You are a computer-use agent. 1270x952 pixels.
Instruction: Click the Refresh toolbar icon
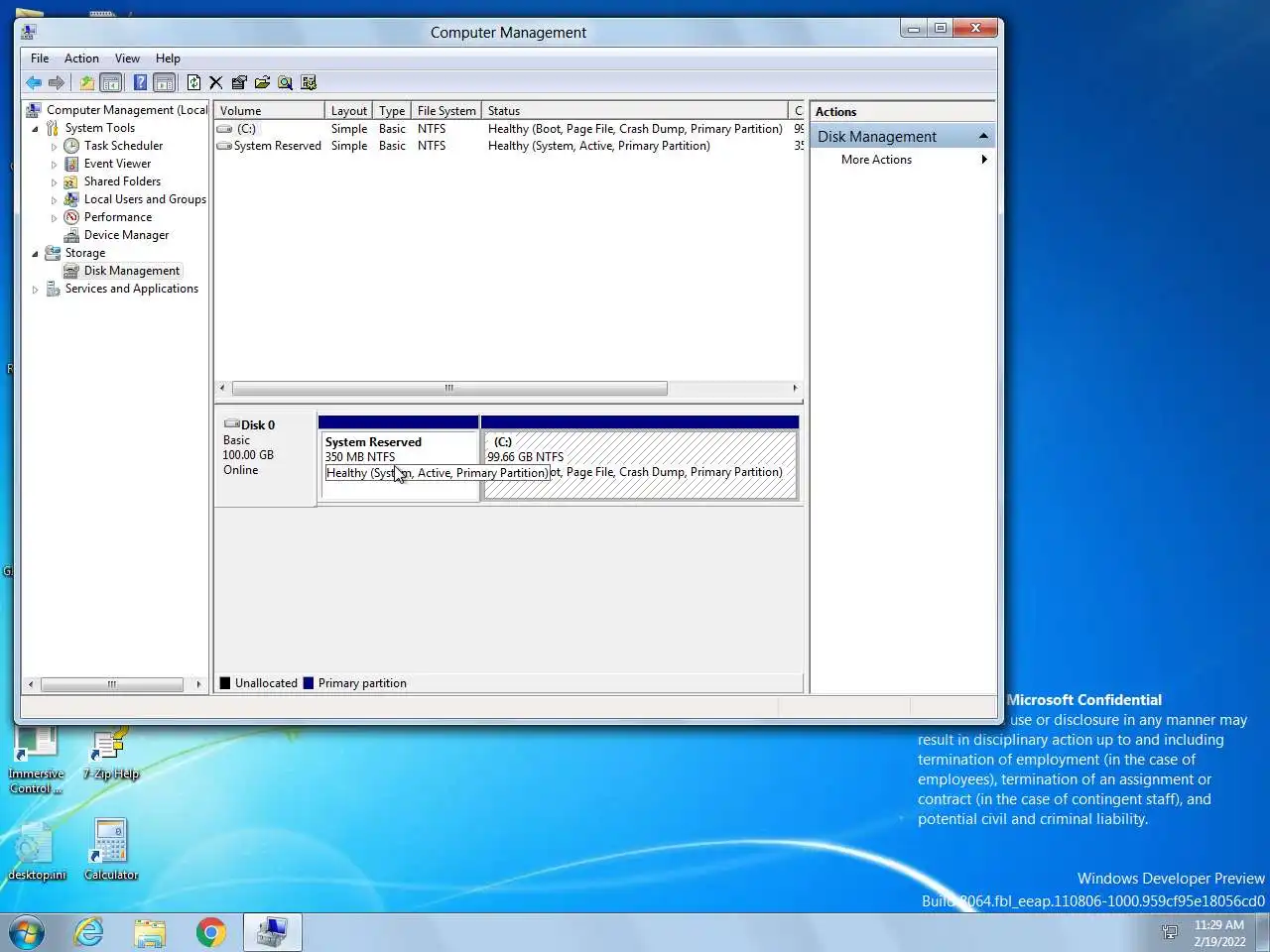(193, 83)
